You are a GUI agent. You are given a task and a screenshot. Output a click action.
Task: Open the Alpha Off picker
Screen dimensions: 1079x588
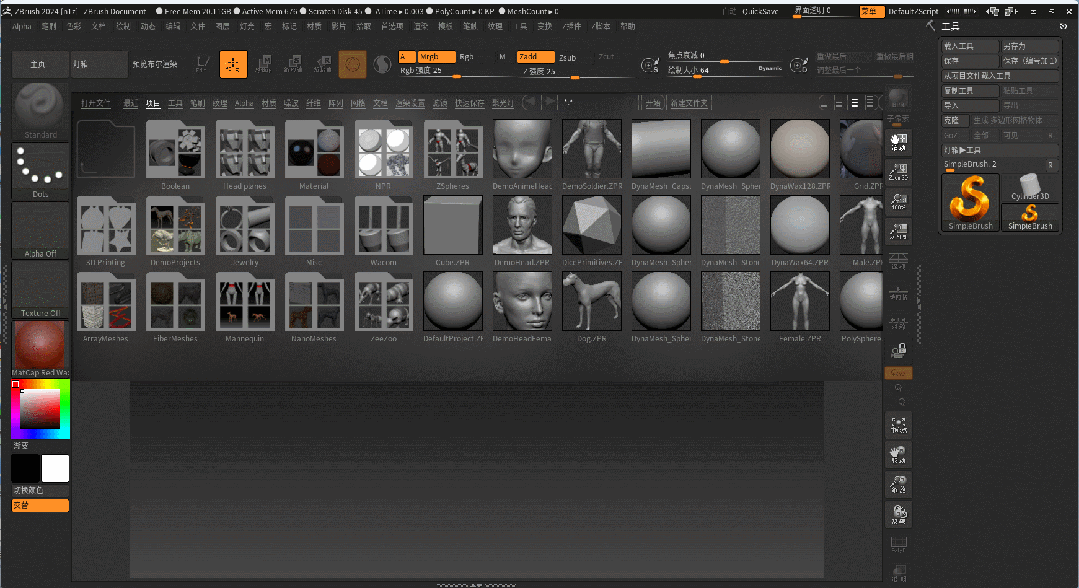[x=39, y=231]
